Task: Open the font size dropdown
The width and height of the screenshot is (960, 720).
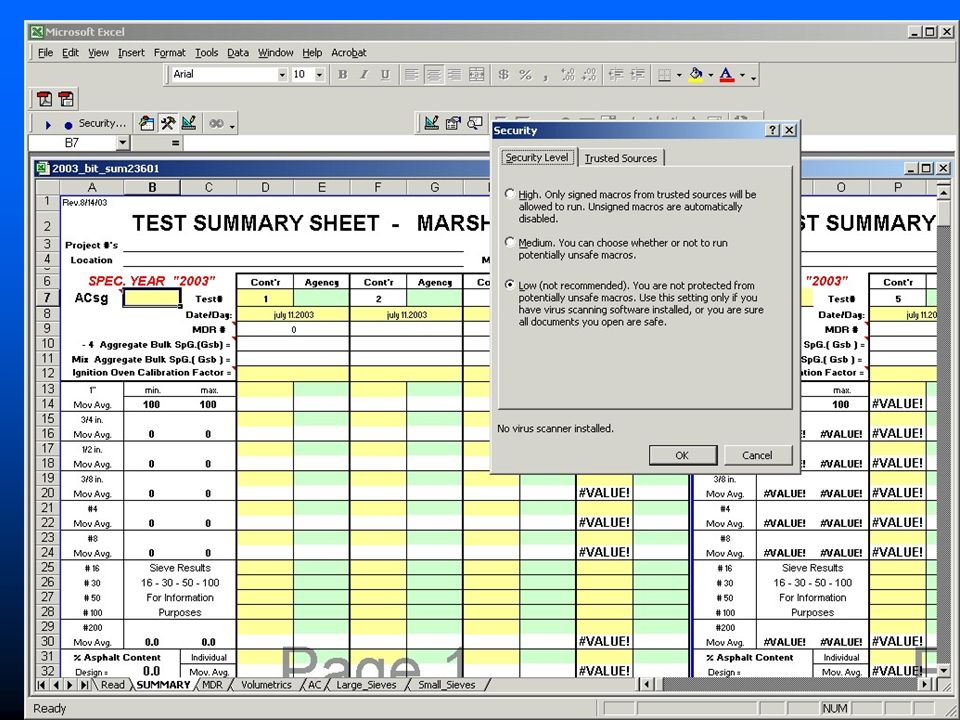Action: (320, 75)
